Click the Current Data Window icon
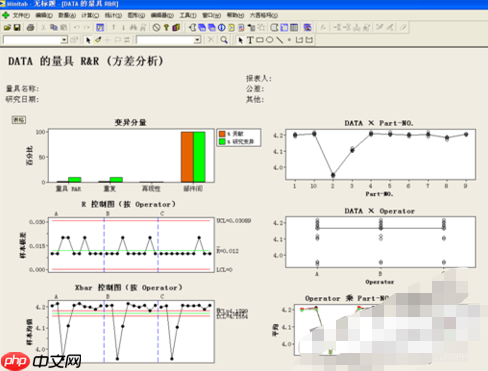The width and height of the screenshot is (488, 371). [x=284, y=27]
